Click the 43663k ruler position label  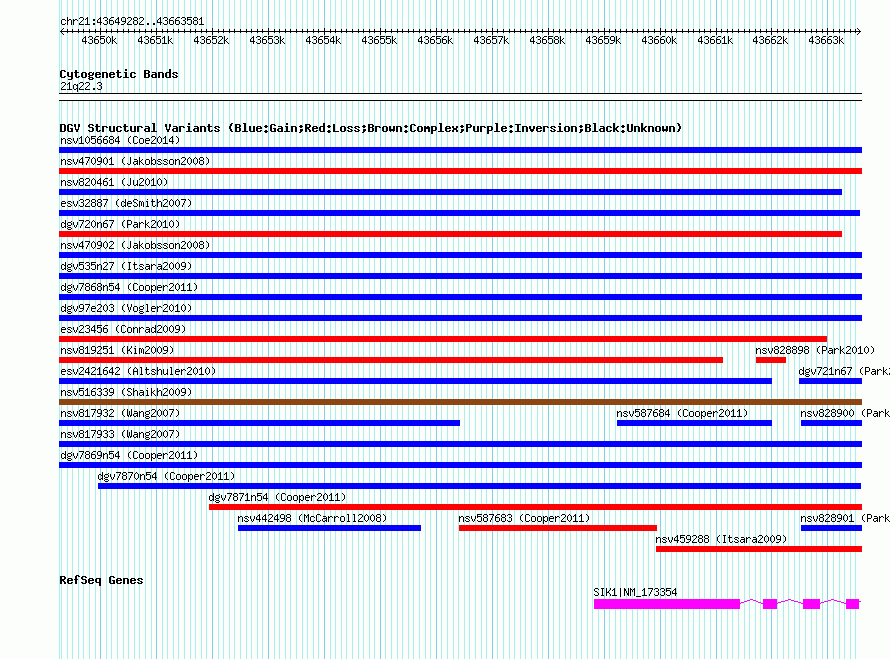[826, 40]
